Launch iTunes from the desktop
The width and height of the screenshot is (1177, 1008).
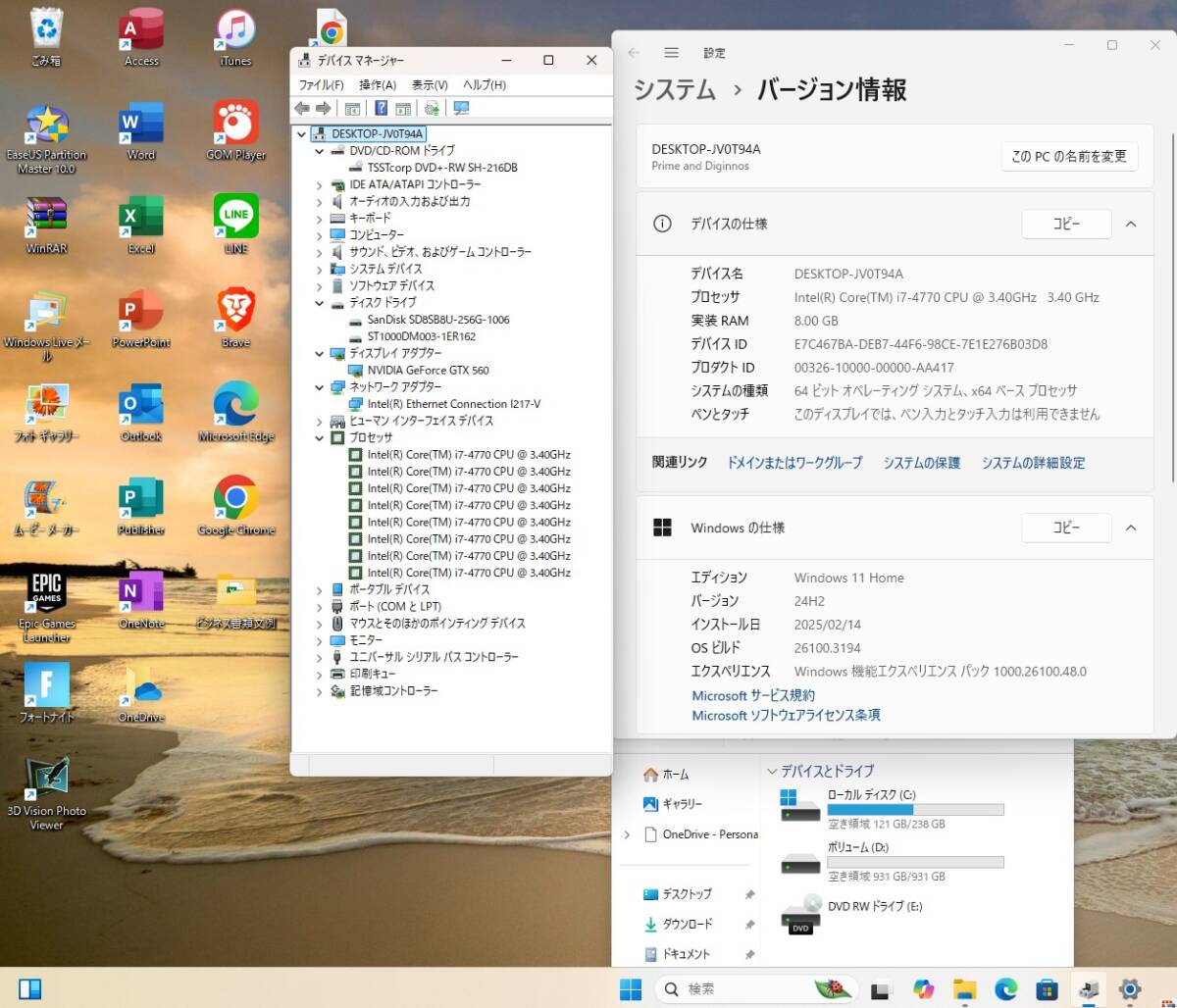click(x=235, y=39)
